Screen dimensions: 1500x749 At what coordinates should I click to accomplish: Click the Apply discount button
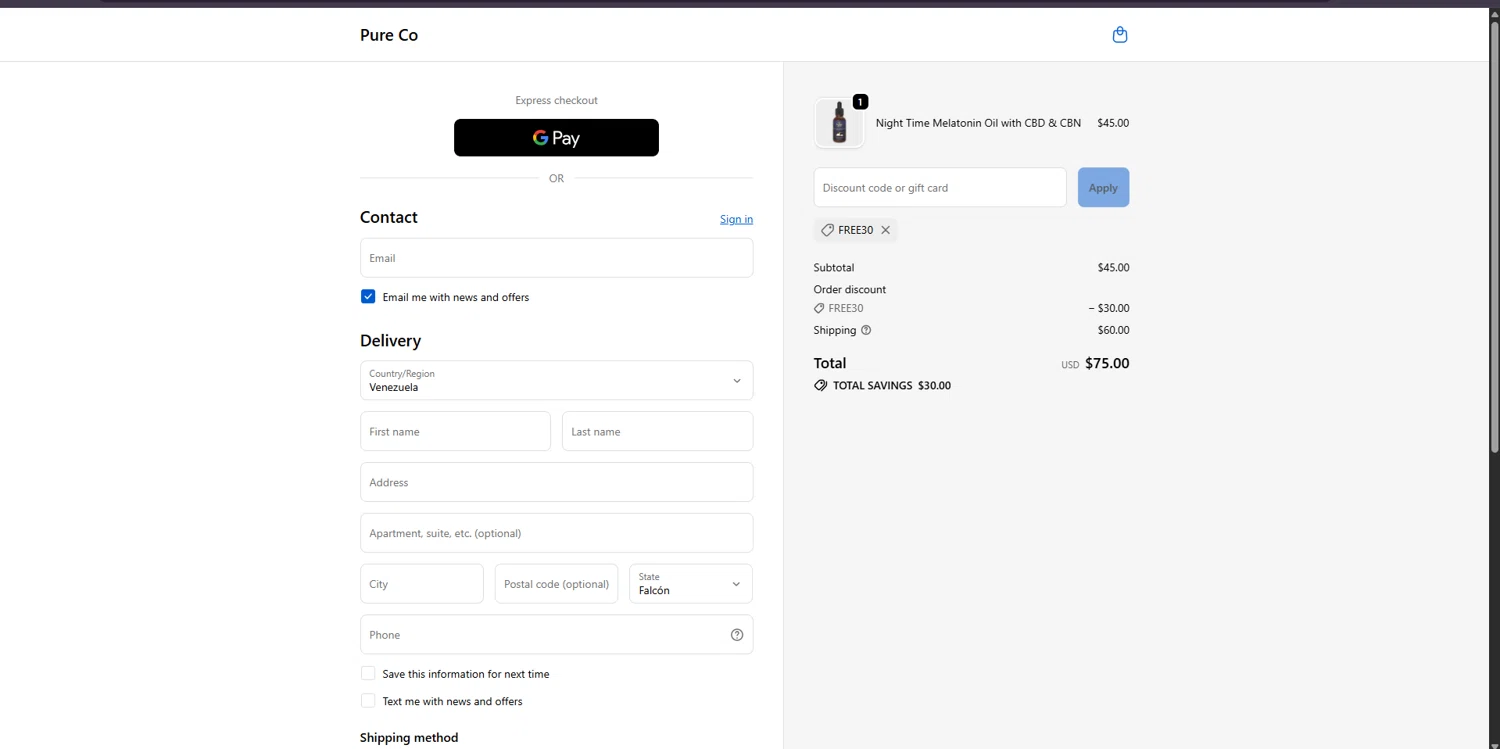tap(1103, 187)
